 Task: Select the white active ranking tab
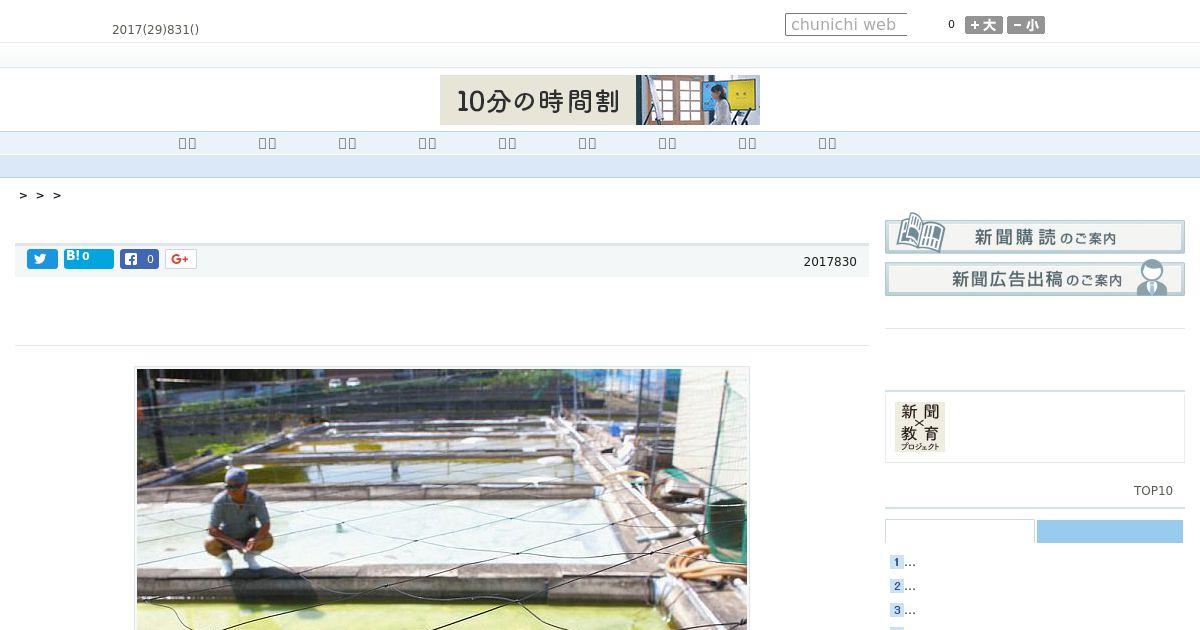[x=960, y=531]
